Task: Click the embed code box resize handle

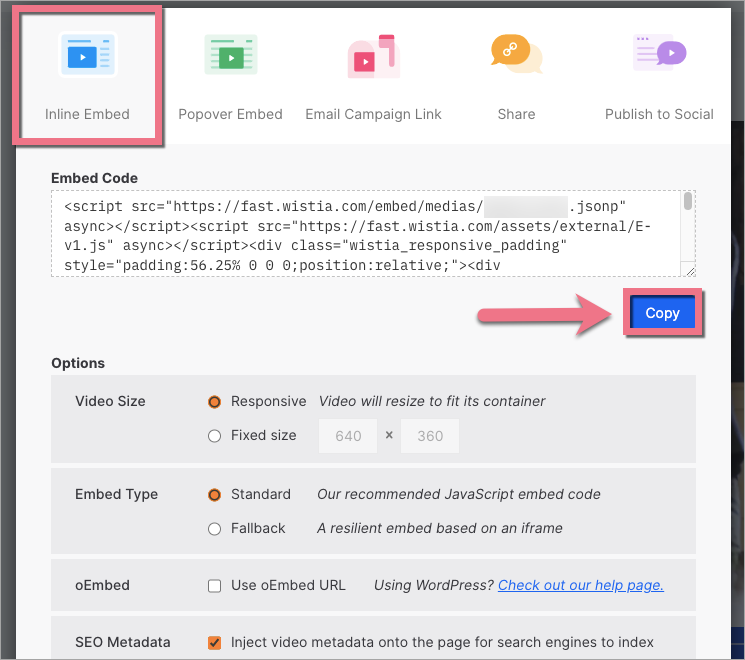Action: point(688,269)
